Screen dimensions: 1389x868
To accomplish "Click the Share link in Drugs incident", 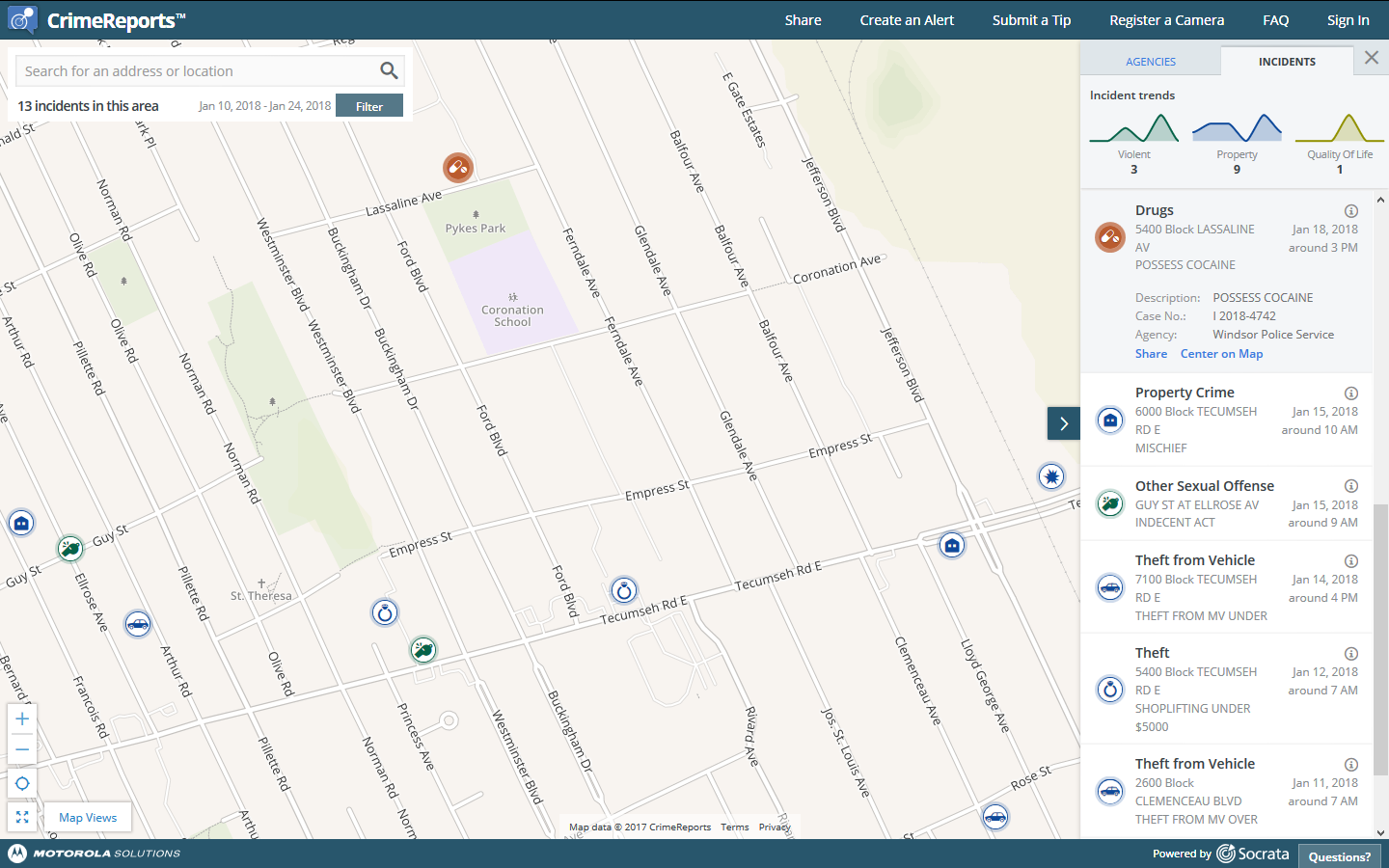I will pyautogui.click(x=1151, y=354).
